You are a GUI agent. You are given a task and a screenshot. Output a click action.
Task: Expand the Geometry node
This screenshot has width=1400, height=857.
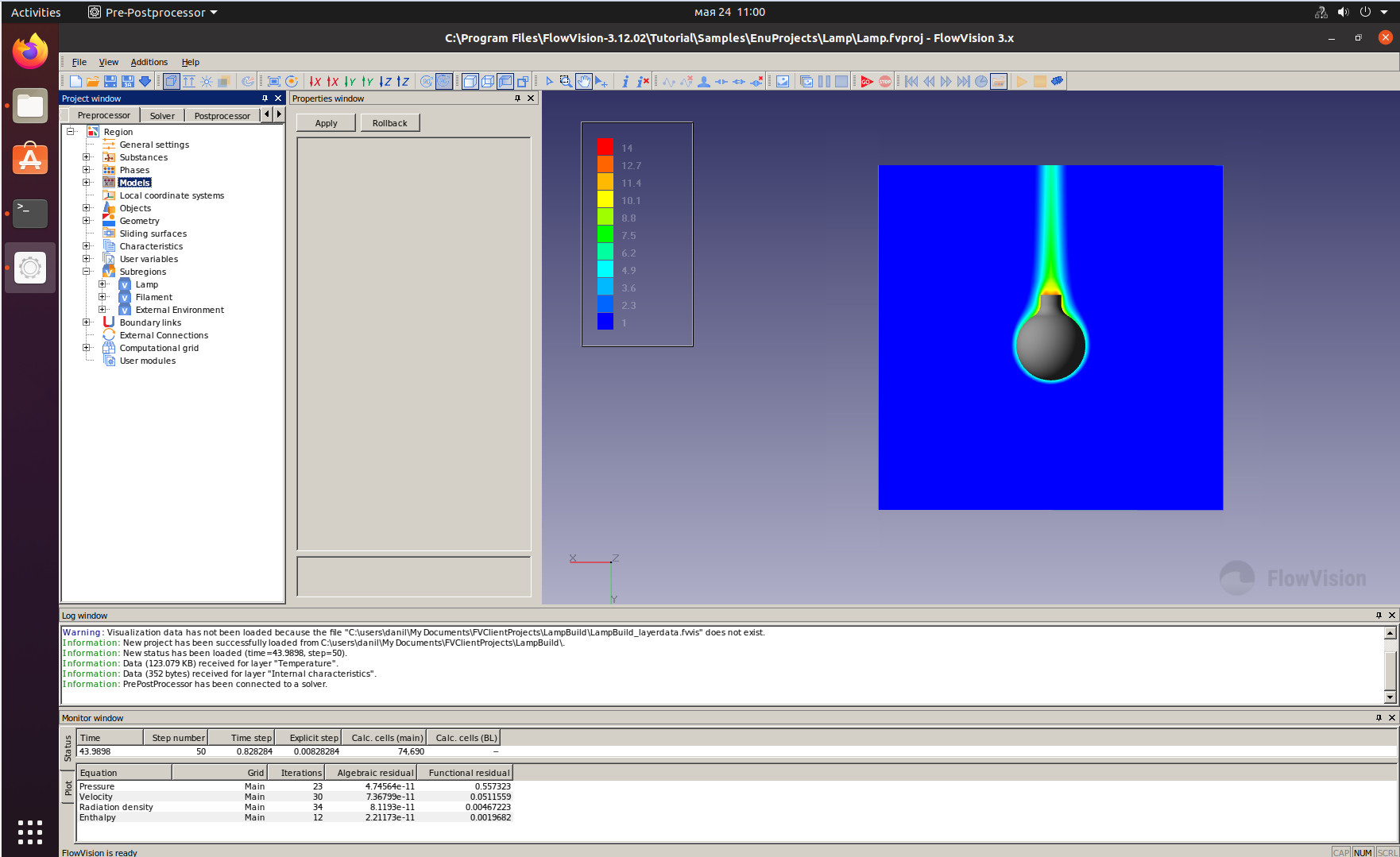[x=87, y=221]
